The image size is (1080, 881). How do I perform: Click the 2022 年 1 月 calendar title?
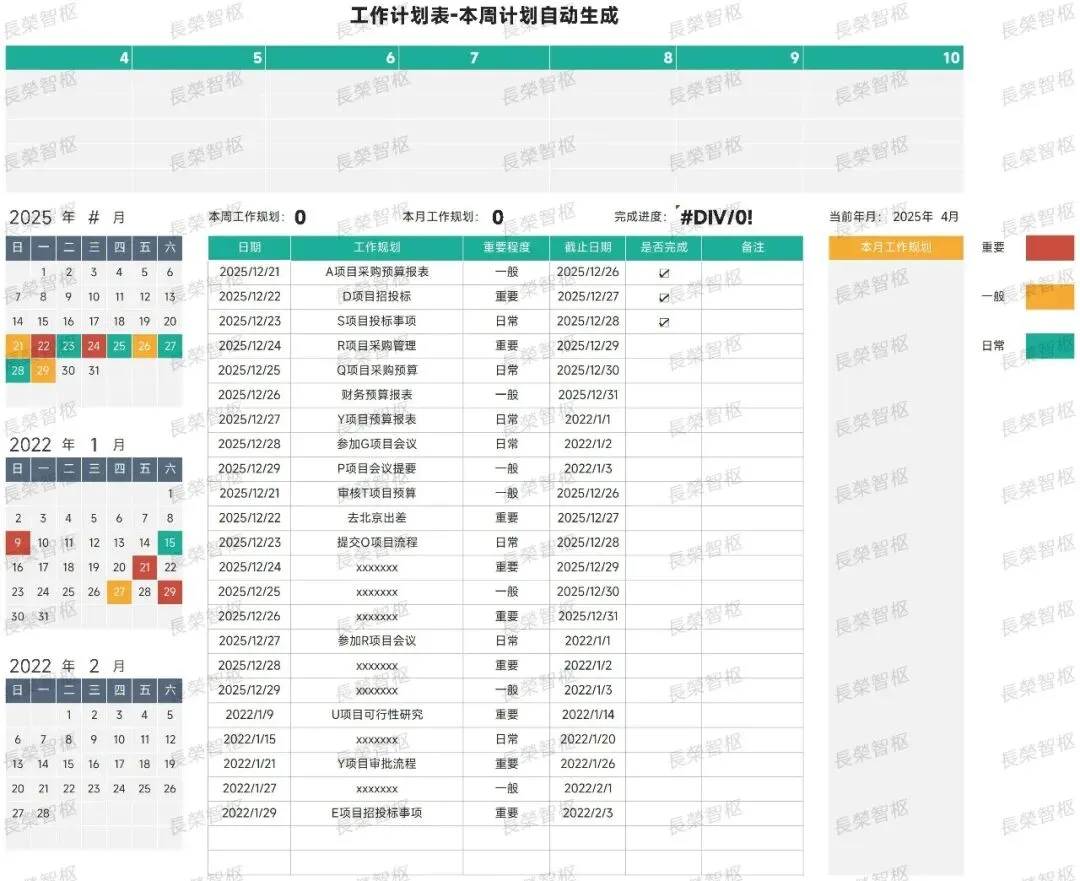[67, 445]
